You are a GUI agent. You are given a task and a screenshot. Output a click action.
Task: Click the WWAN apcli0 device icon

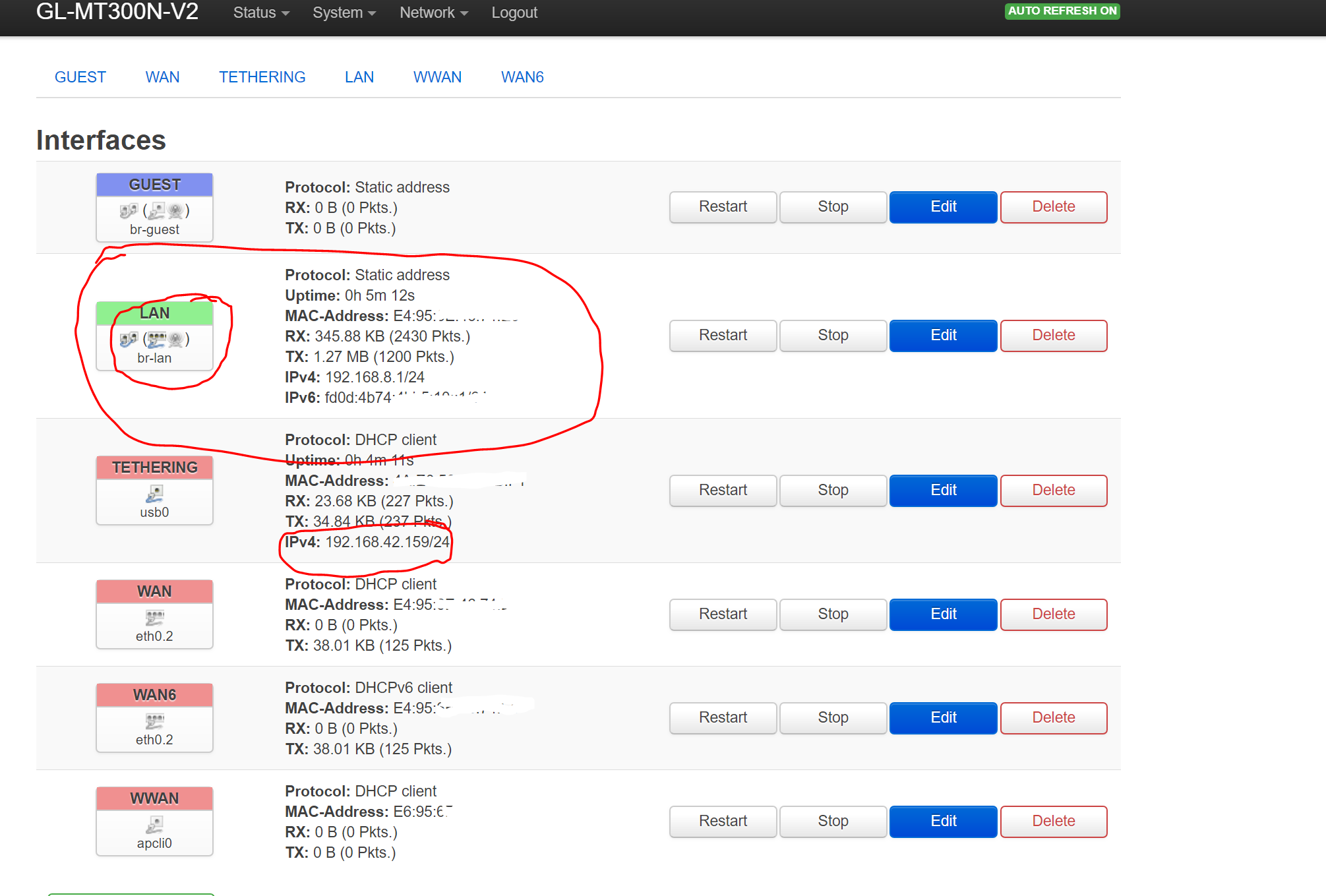(154, 824)
